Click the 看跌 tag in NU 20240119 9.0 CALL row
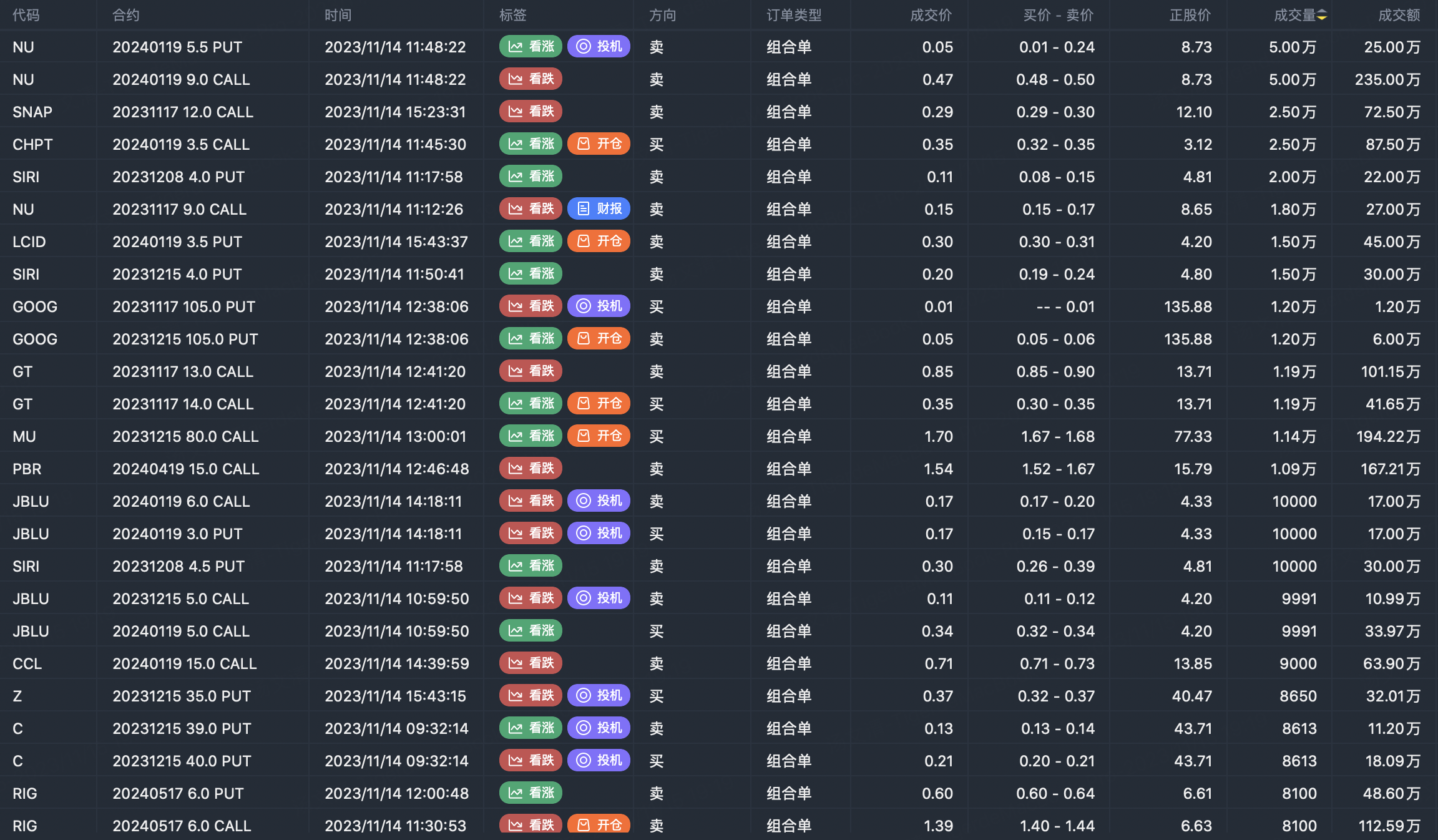This screenshot has height=840, width=1438. click(531, 79)
